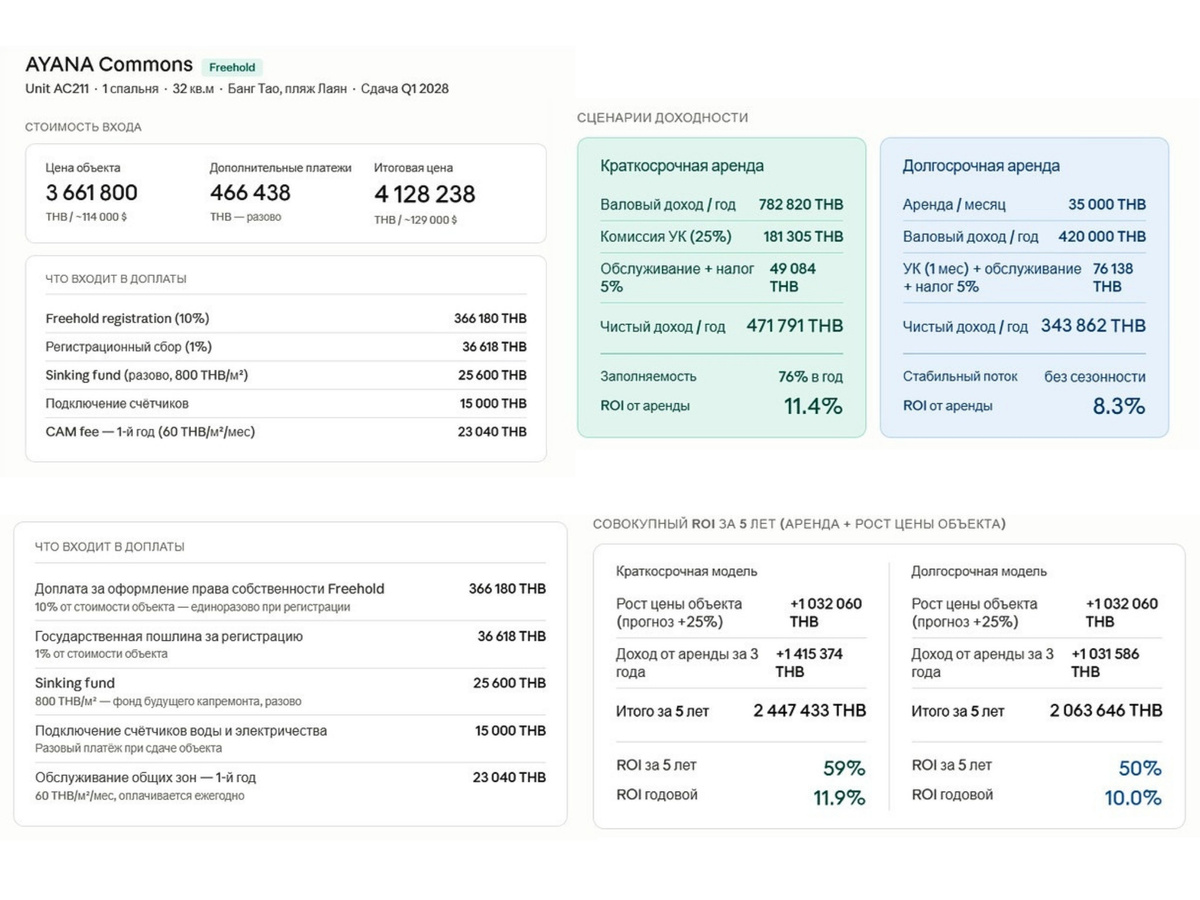The image size is (1200, 900).
Task: Select the "Дополнительные платежи" label
Action: coord(281,168)
